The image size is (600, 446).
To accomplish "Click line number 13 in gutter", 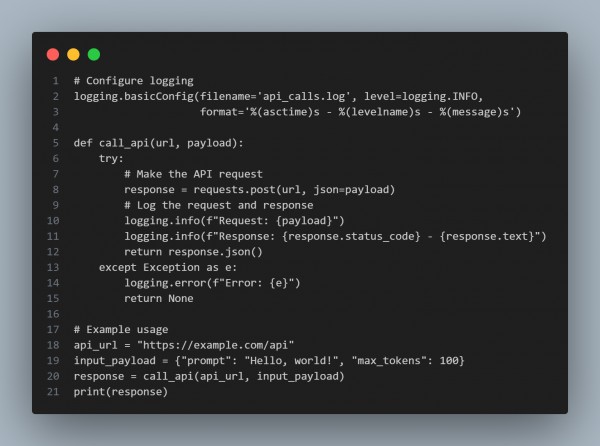I will pyautogui.click(x=53, y=267).
